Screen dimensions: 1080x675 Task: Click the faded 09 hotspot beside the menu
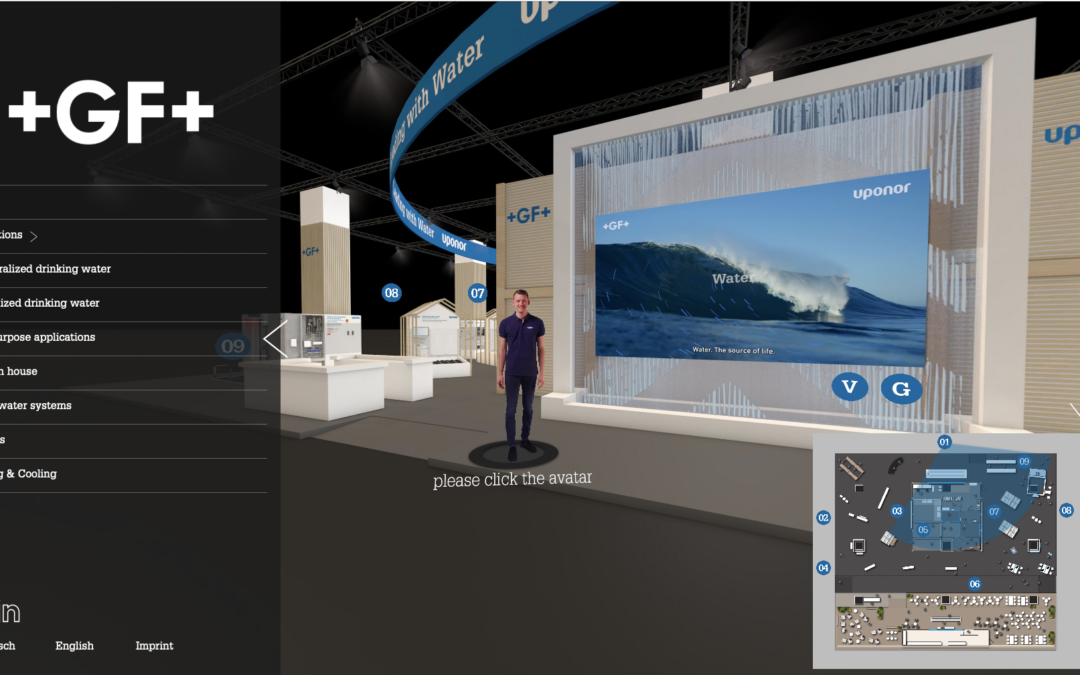(x=233, y=345)
